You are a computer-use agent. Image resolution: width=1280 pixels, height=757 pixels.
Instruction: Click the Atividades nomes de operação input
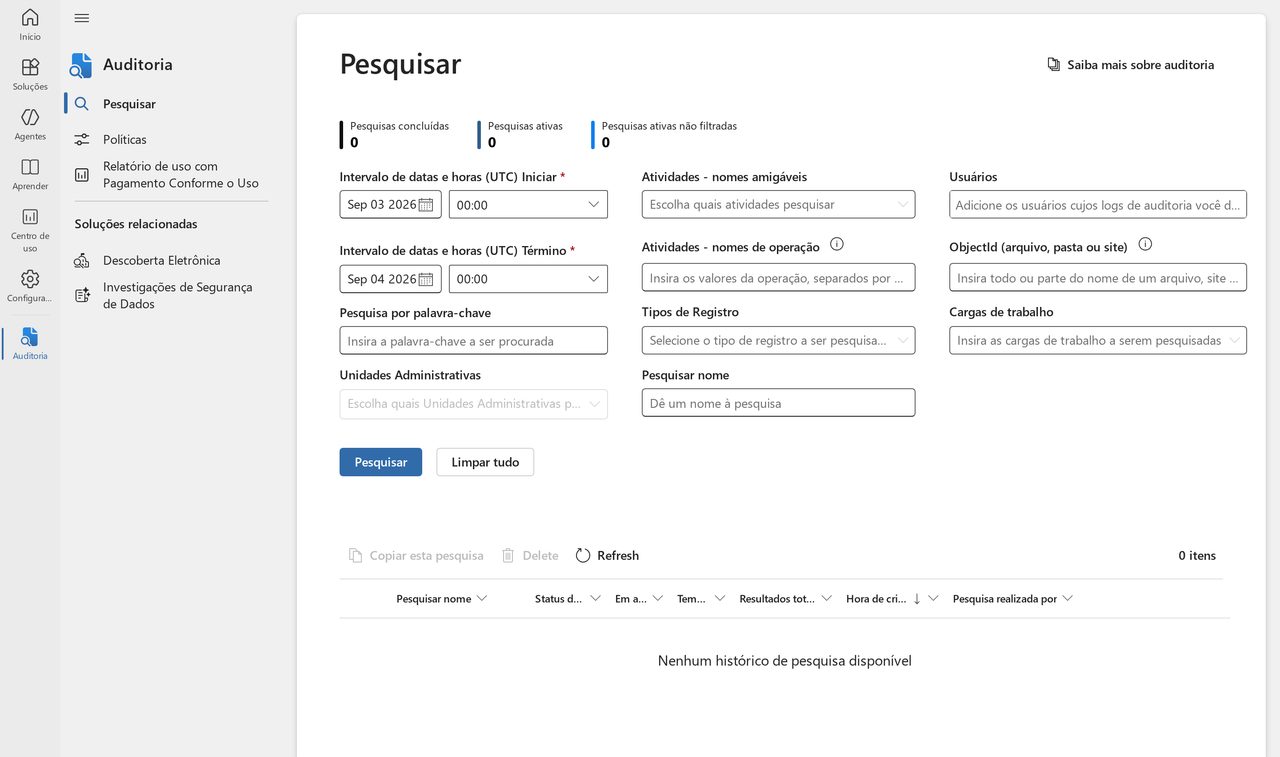(x=778, y=277)
